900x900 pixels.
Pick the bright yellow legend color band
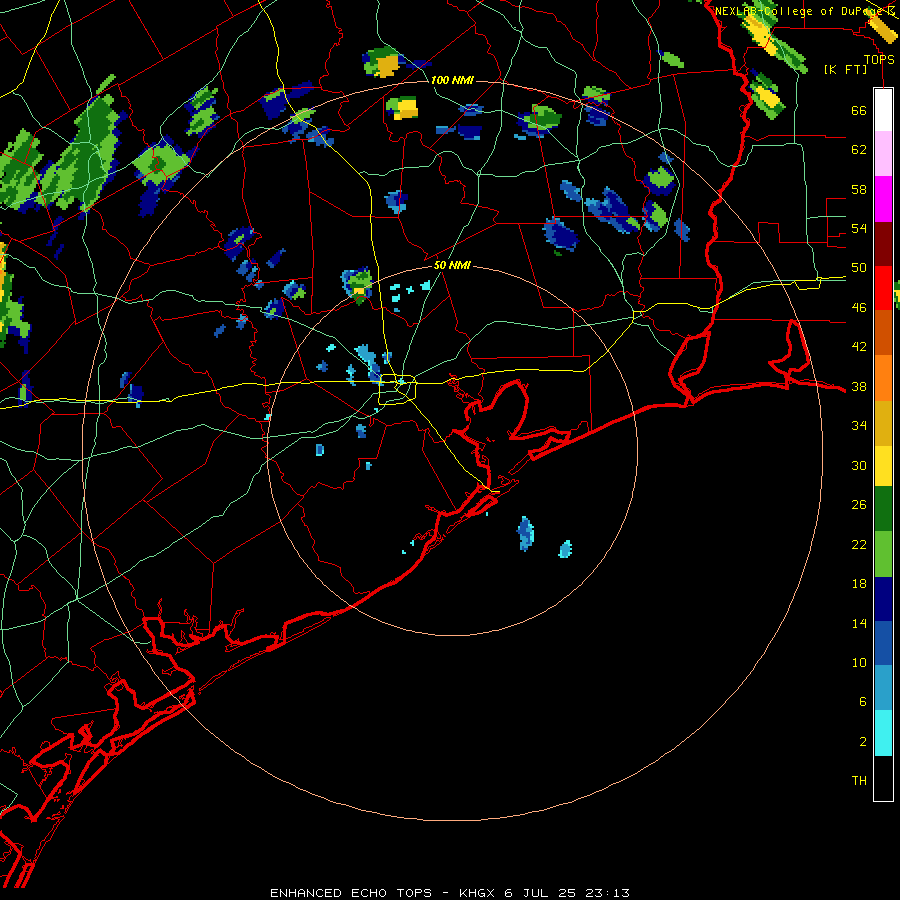[x=883, y=466]
